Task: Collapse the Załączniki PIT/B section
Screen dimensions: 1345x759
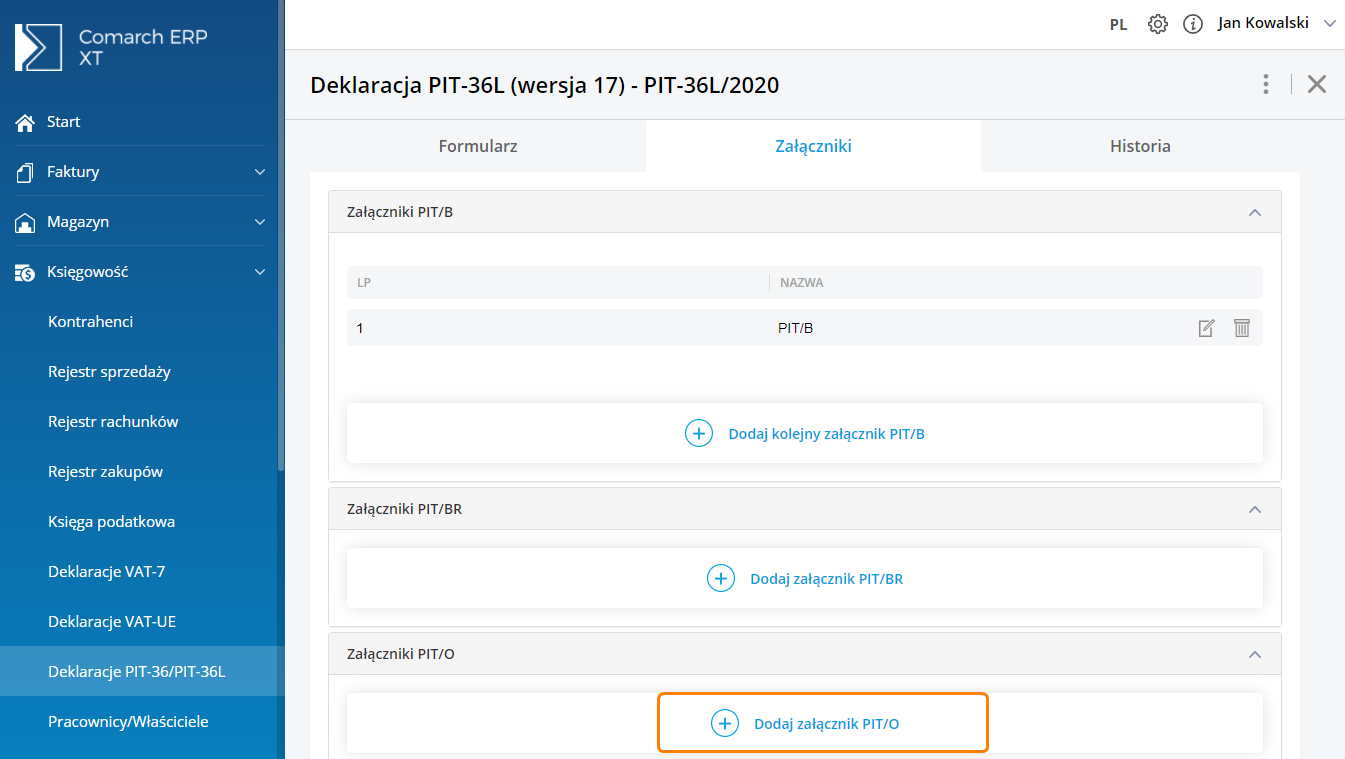Action: 1255,212
